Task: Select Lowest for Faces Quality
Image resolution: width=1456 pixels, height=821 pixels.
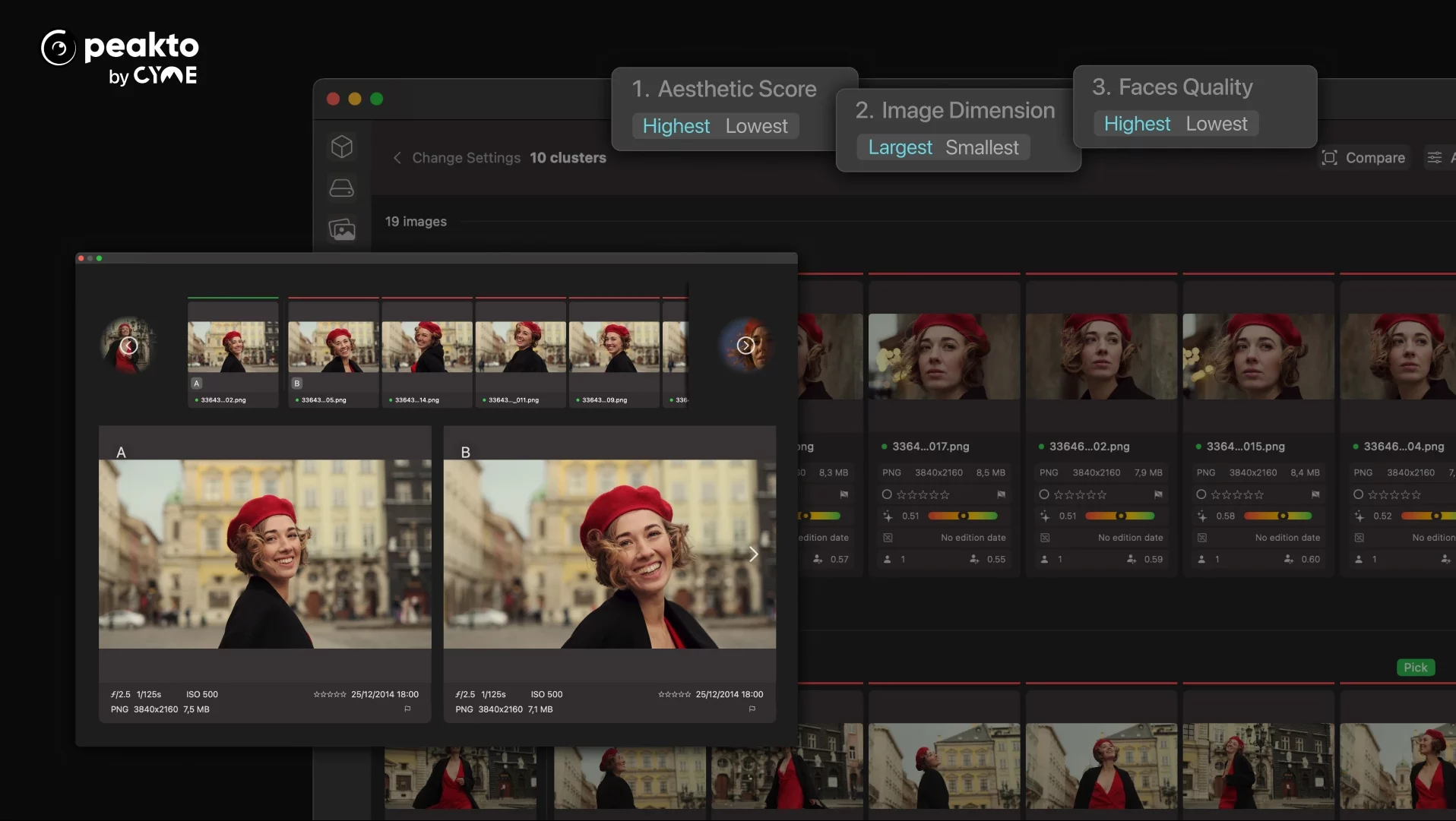Action: [x=1216, y=124]
